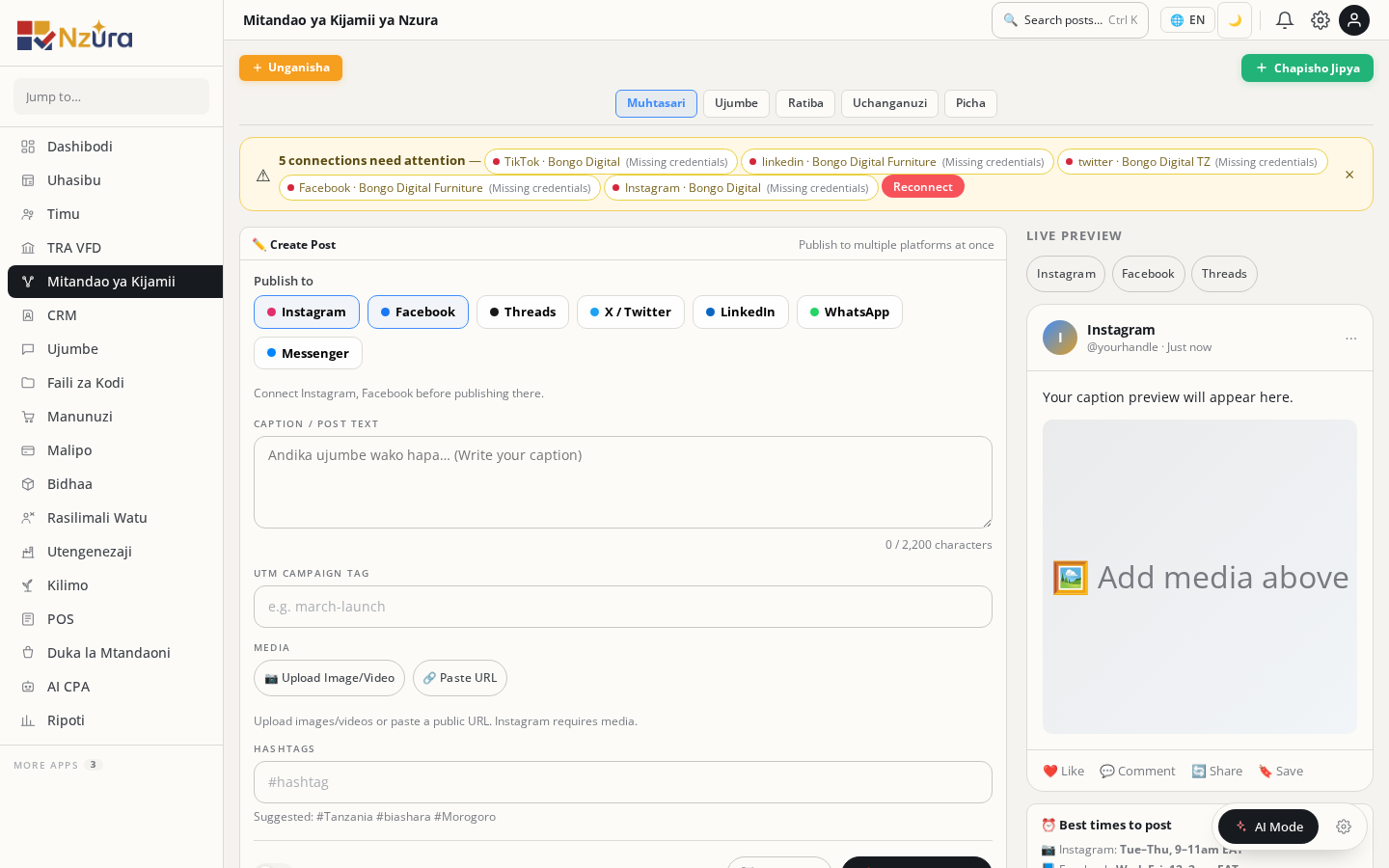The image size is (1389, 868).
Task: Focus the hashtag input field
Action: pos(623,782)
